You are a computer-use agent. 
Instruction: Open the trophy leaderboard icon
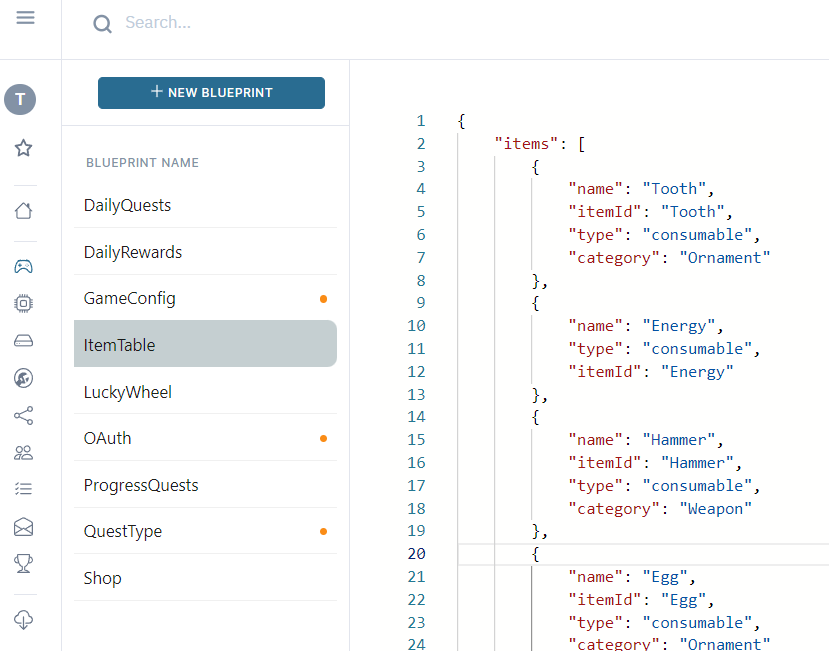[23, 564]
